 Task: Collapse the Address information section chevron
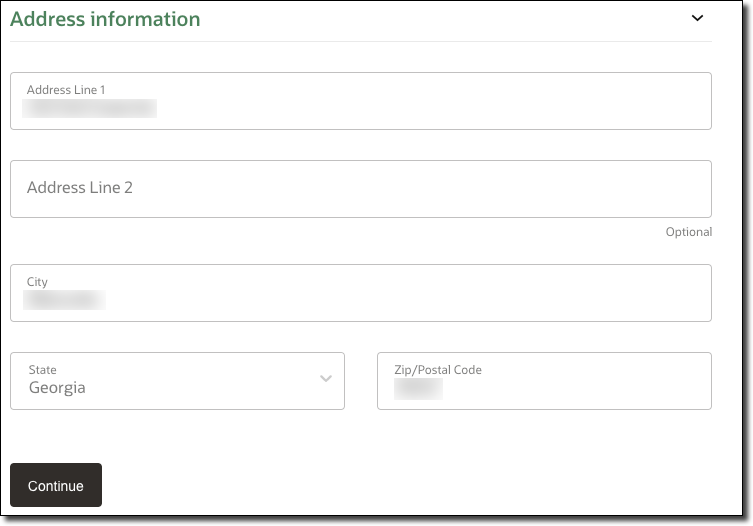(x=697, y=18)
